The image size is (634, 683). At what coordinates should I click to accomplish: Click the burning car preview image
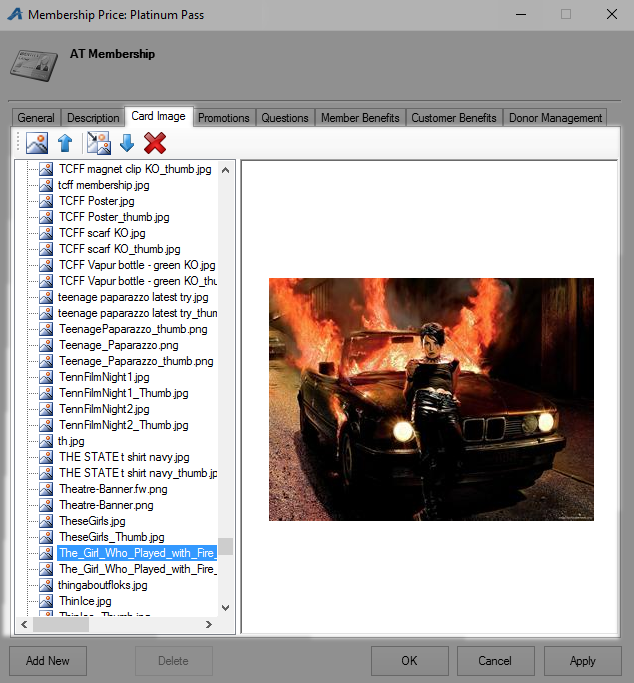point(431,399)
